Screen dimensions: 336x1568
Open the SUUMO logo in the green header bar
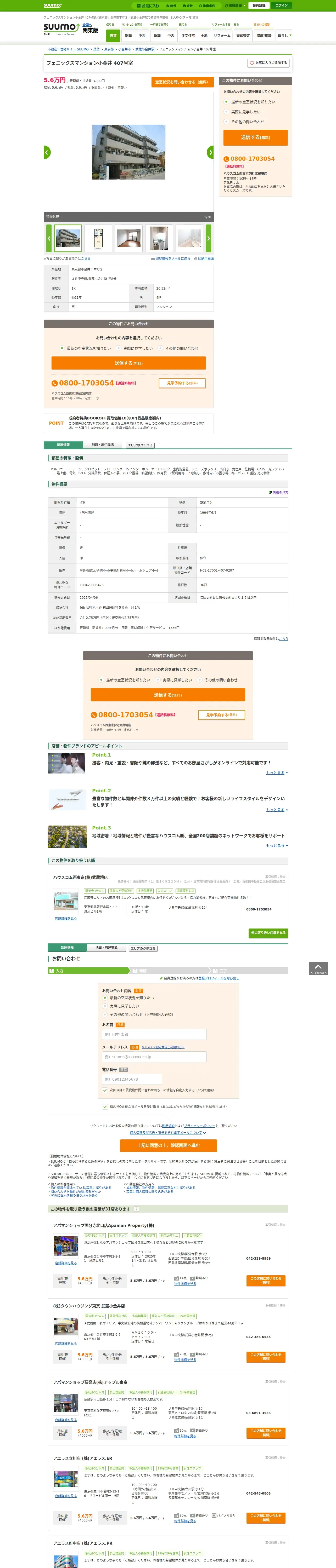pos(52,5)
